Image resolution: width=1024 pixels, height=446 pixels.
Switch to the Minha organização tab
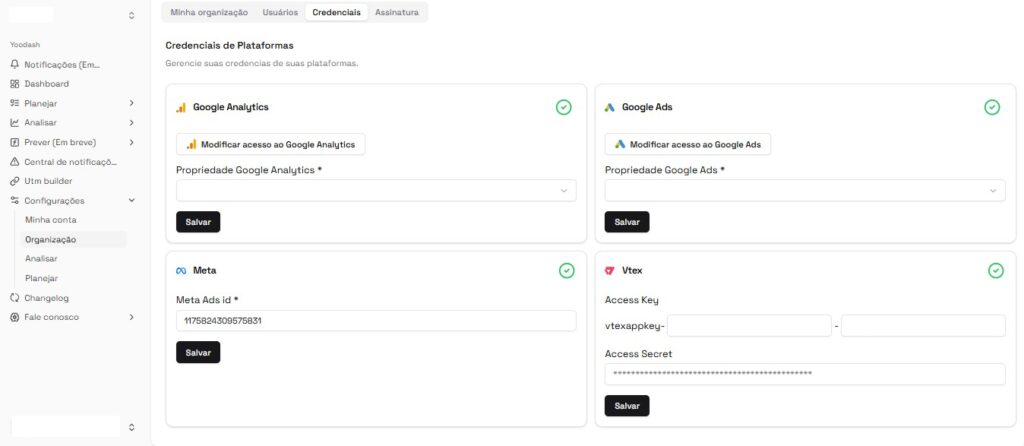pos(209,12)
